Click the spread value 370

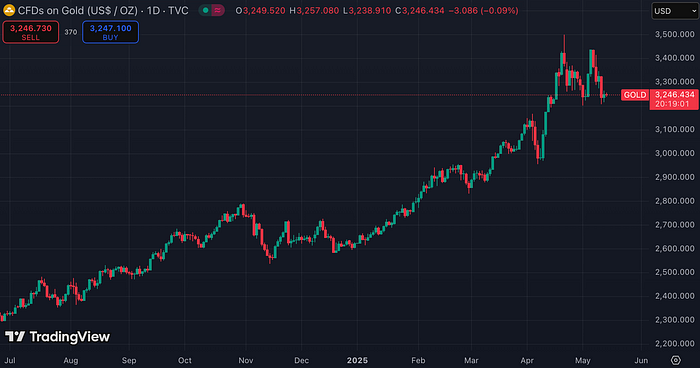71,32
